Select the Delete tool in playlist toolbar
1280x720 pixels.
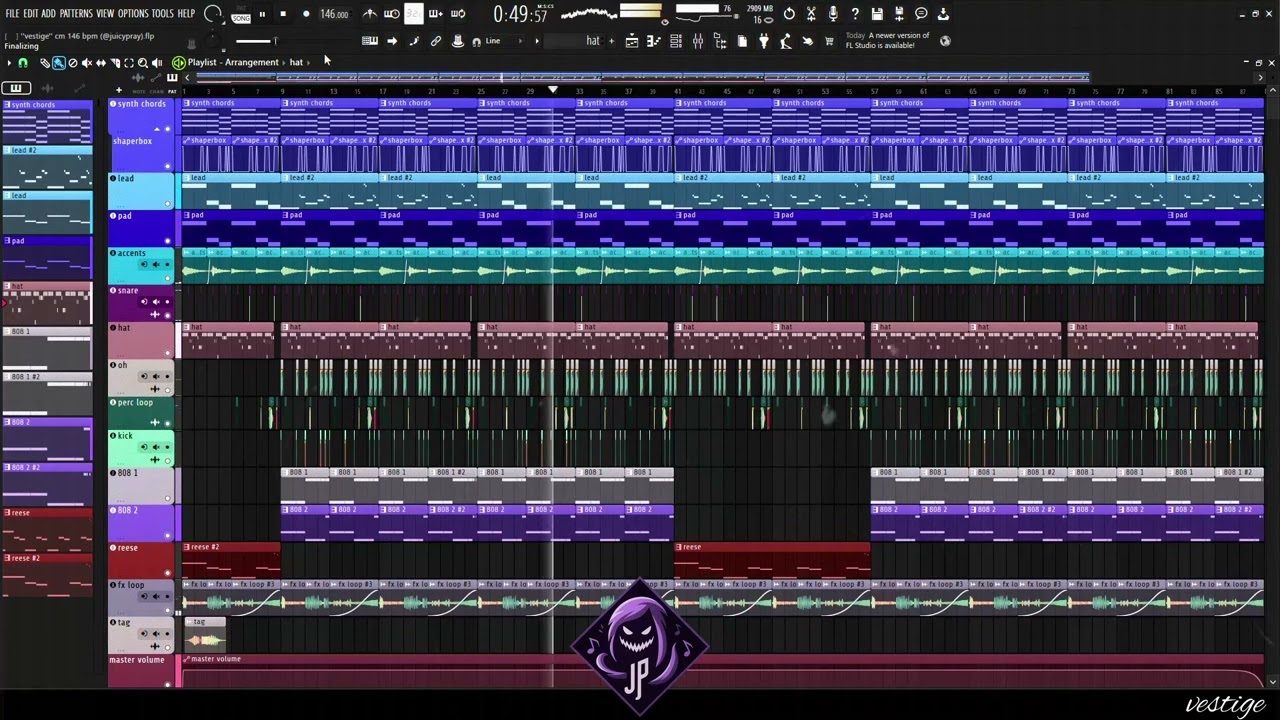point(72,62)
